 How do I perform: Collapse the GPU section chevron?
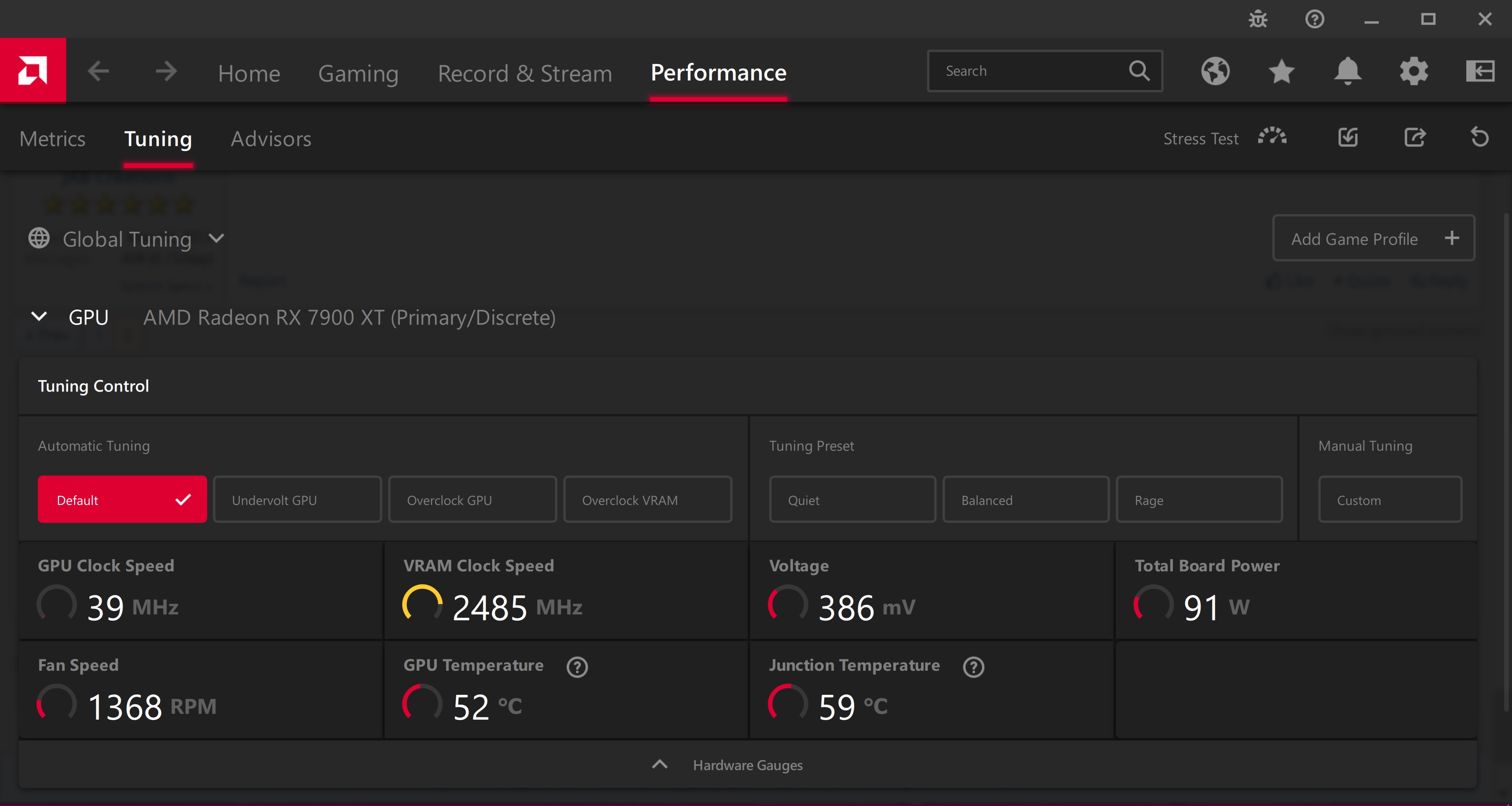37,317
